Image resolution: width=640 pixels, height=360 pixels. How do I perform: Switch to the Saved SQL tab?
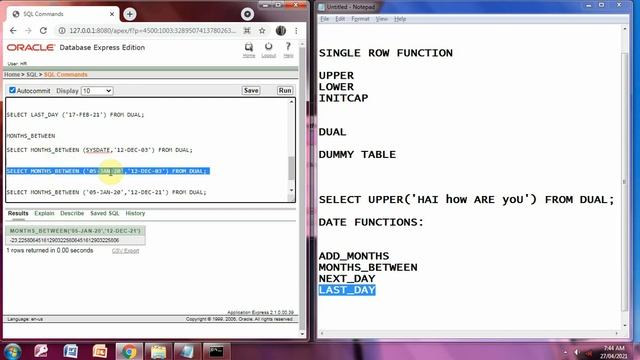[104, 213]
